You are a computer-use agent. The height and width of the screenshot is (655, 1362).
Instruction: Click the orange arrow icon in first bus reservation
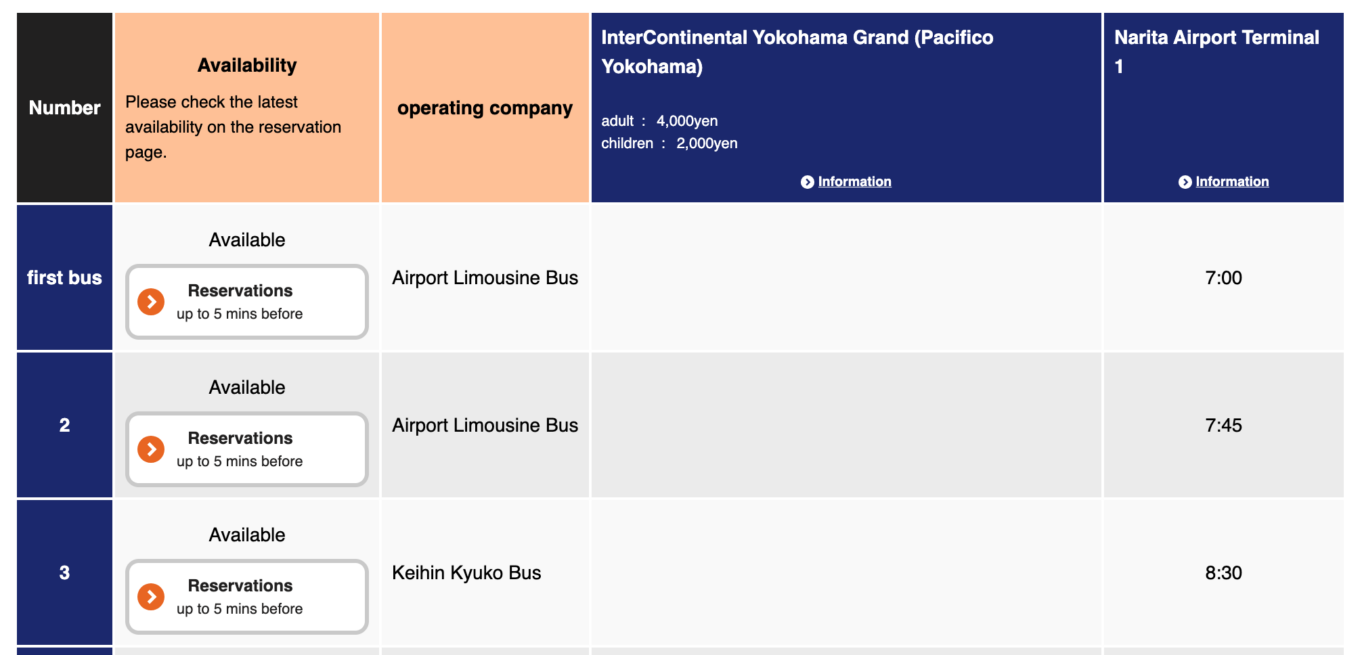(x=151, y=301)
